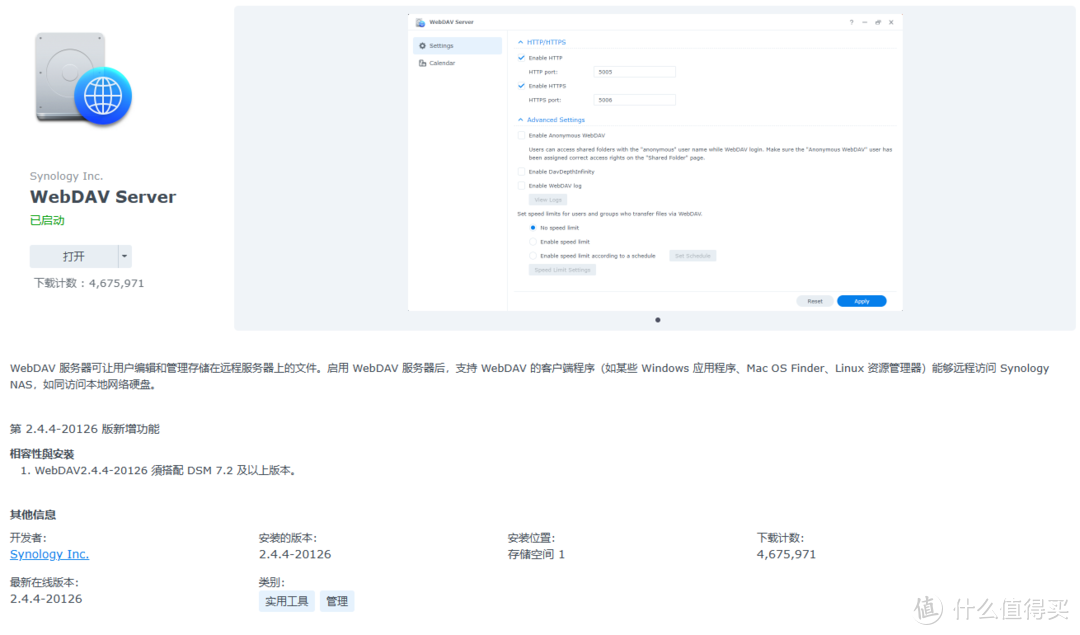Click the WebDAV settings preview screenshot
The image size is (1080, 635).
point(655,163)
